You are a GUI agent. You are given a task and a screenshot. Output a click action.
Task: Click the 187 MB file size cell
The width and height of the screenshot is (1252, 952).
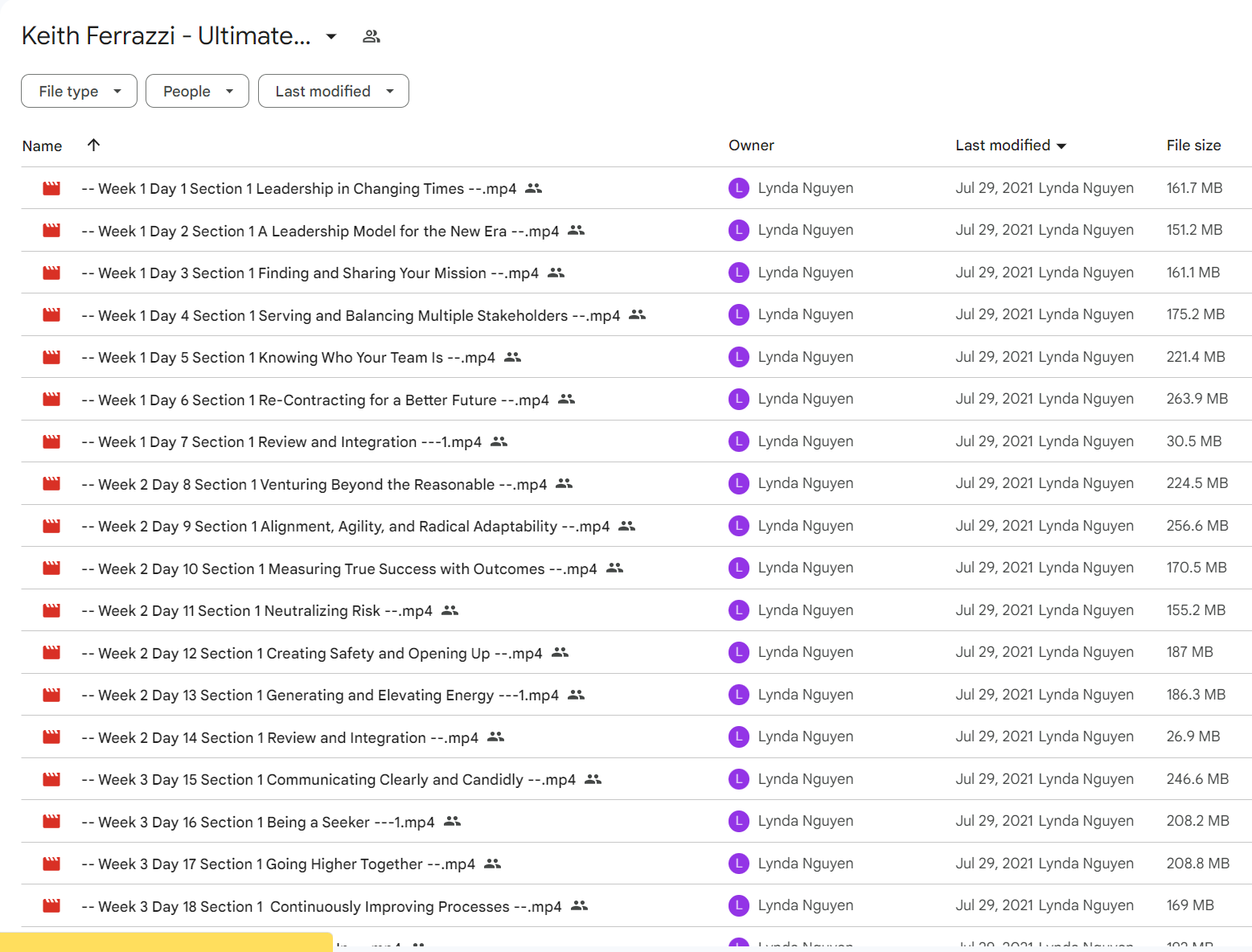1190,652
